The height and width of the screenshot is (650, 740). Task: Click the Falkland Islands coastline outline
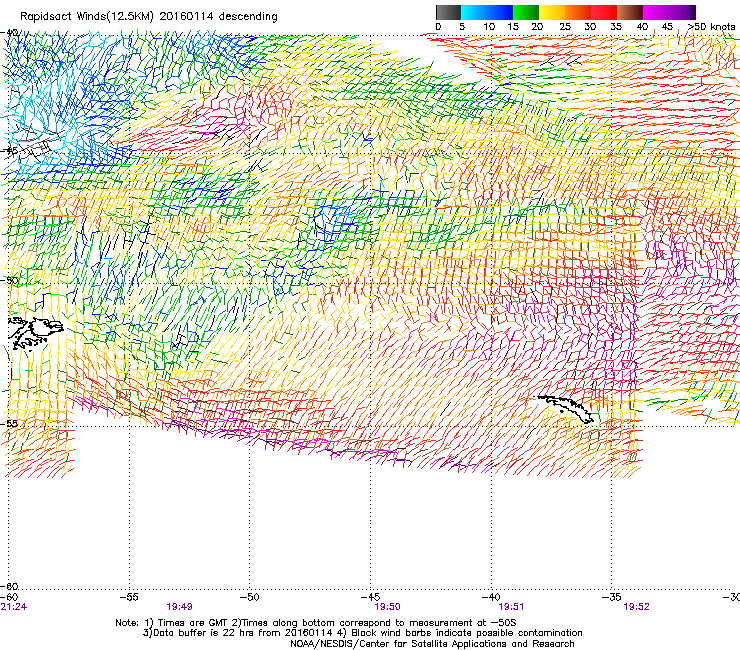point(35,333)
